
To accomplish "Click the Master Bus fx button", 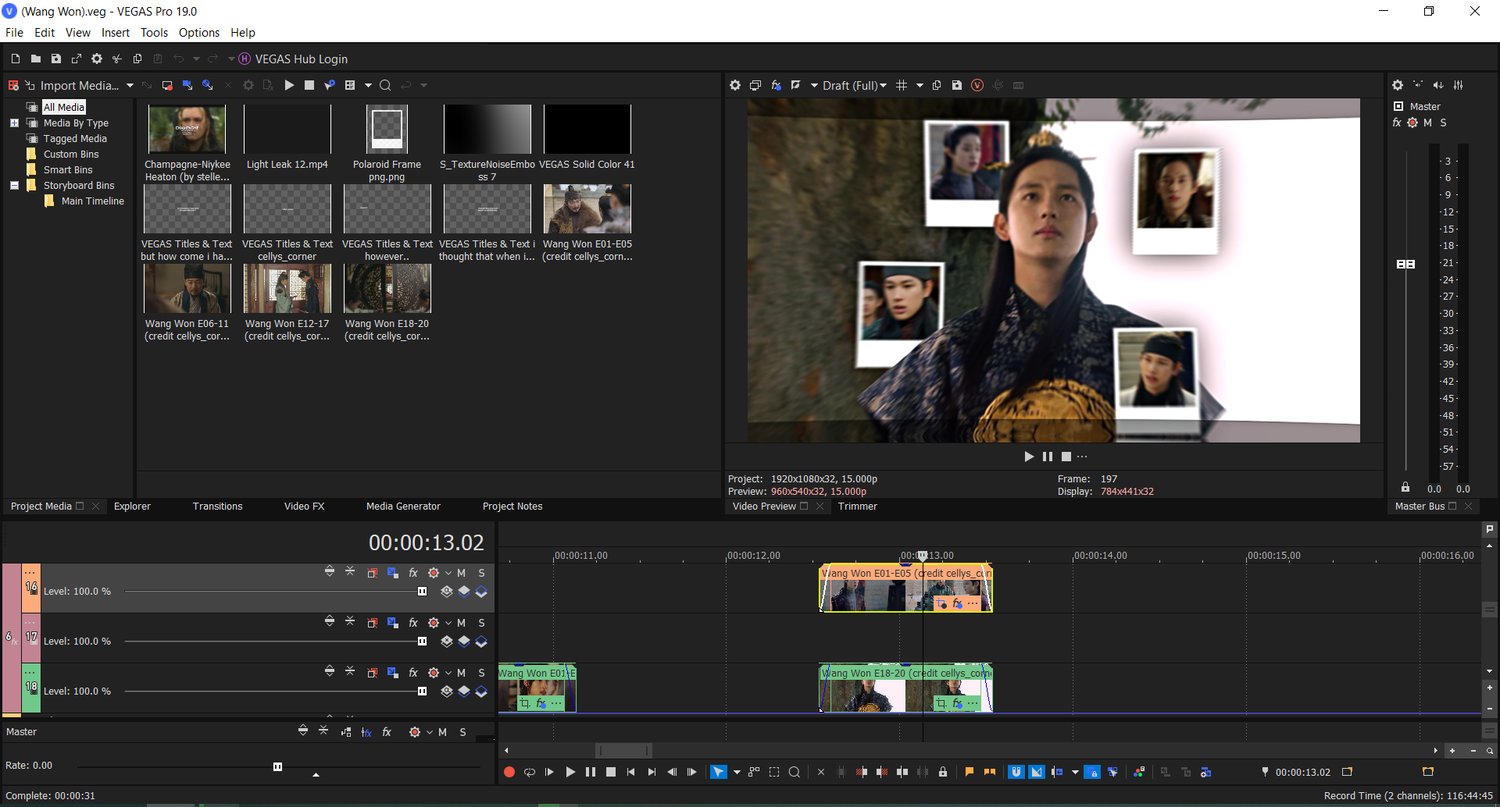I will coord(1396,123).
